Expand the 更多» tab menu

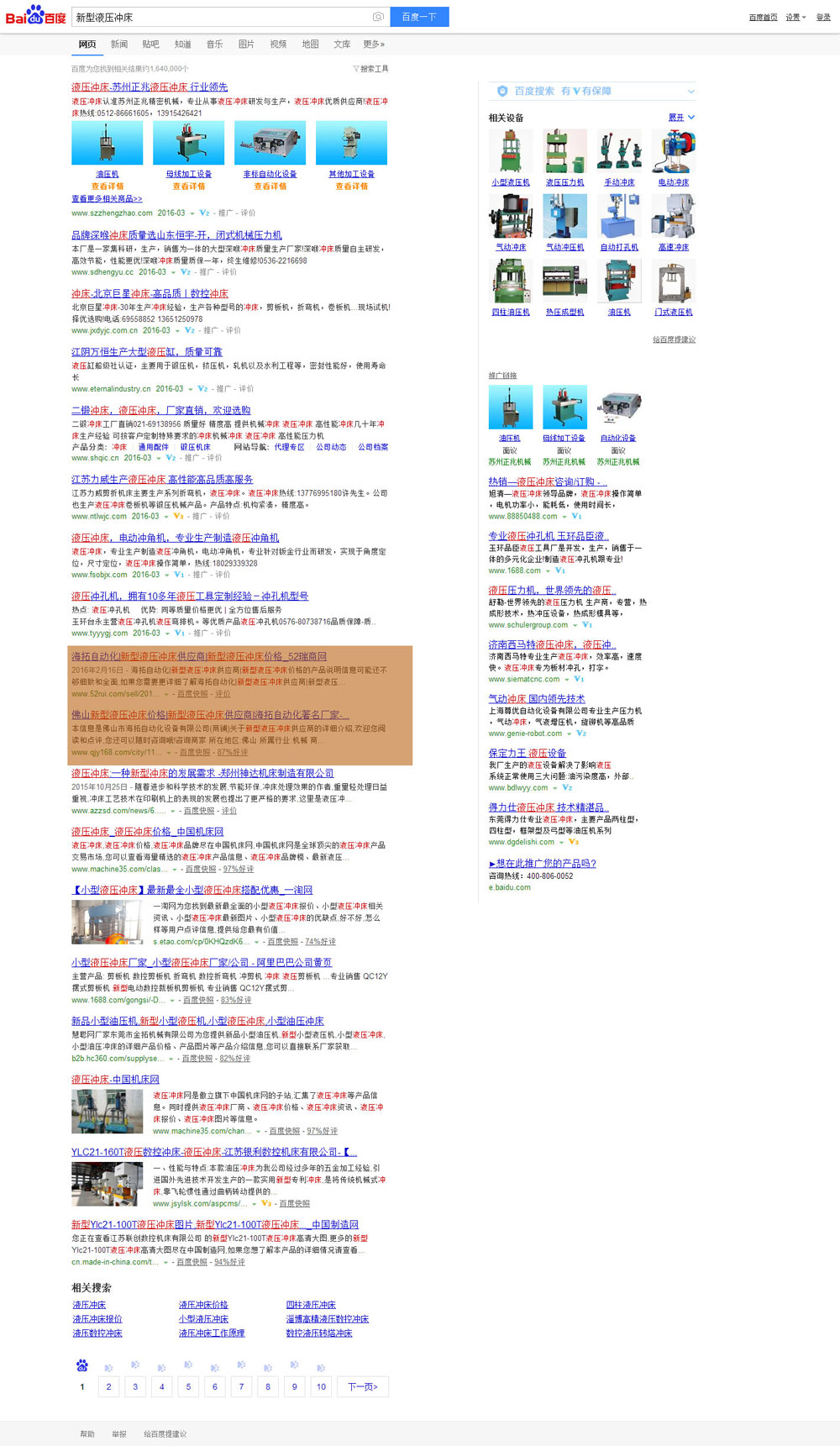374,45
